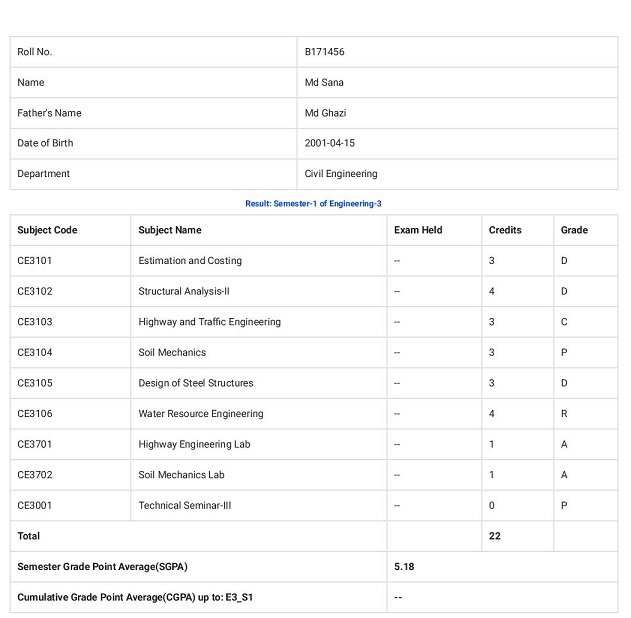Select subject code CE3702
The image size is (631, 618).
click(x=35, y=475)
